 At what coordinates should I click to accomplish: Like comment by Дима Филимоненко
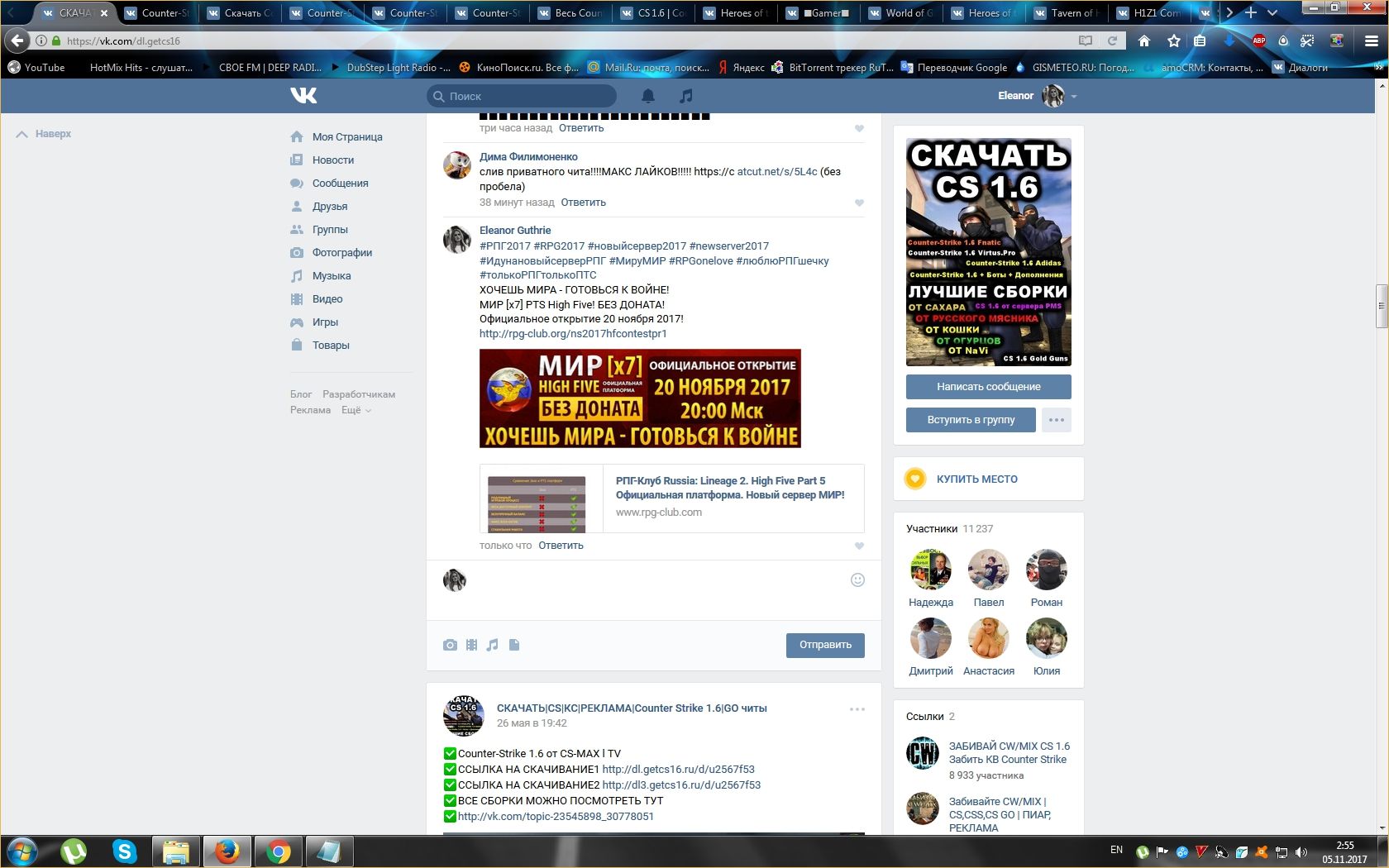point(859,203)
